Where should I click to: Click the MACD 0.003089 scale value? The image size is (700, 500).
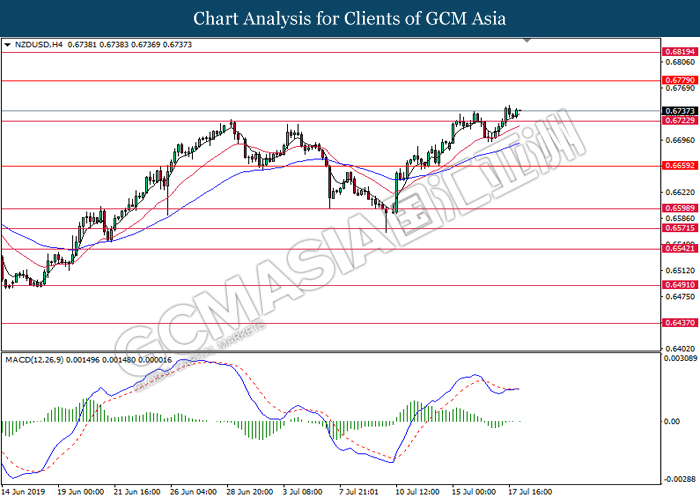[680, 358]
